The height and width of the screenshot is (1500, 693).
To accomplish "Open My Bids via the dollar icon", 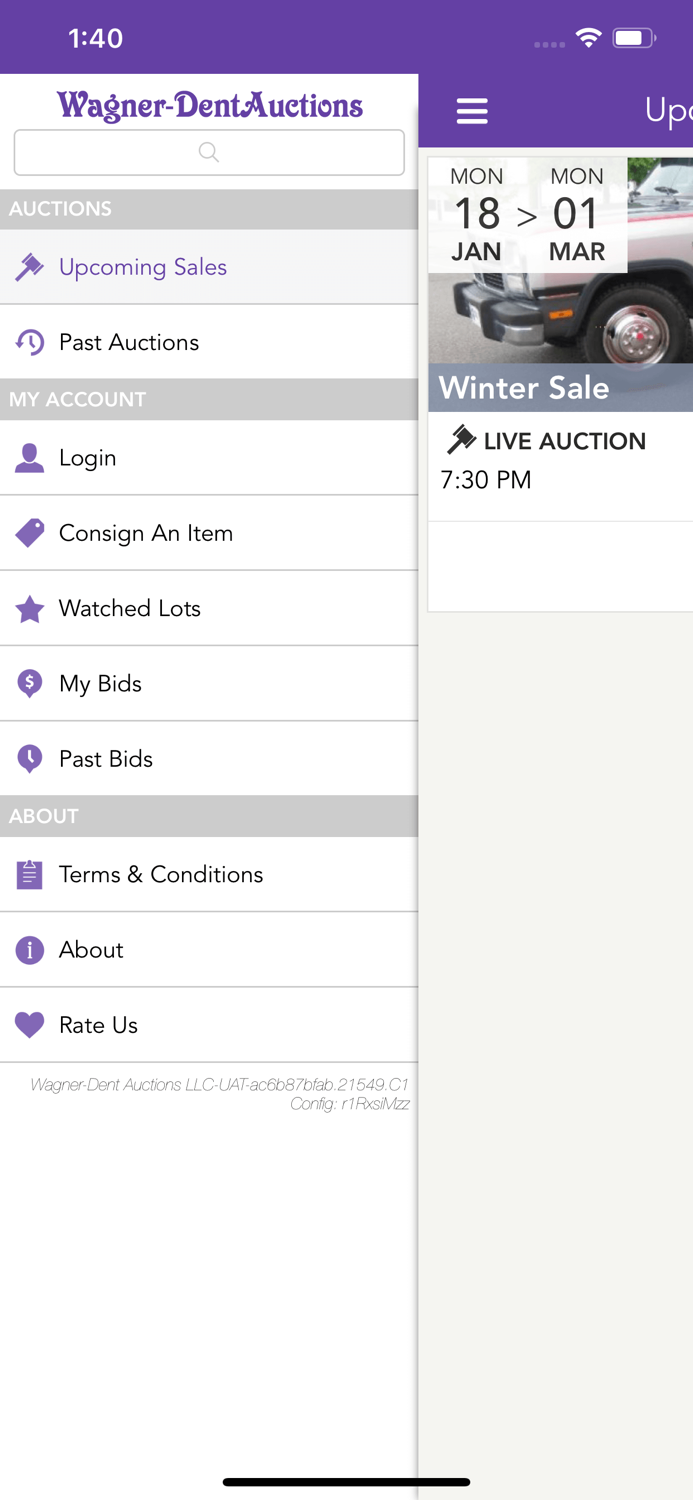I will click(x=30, y=683).
